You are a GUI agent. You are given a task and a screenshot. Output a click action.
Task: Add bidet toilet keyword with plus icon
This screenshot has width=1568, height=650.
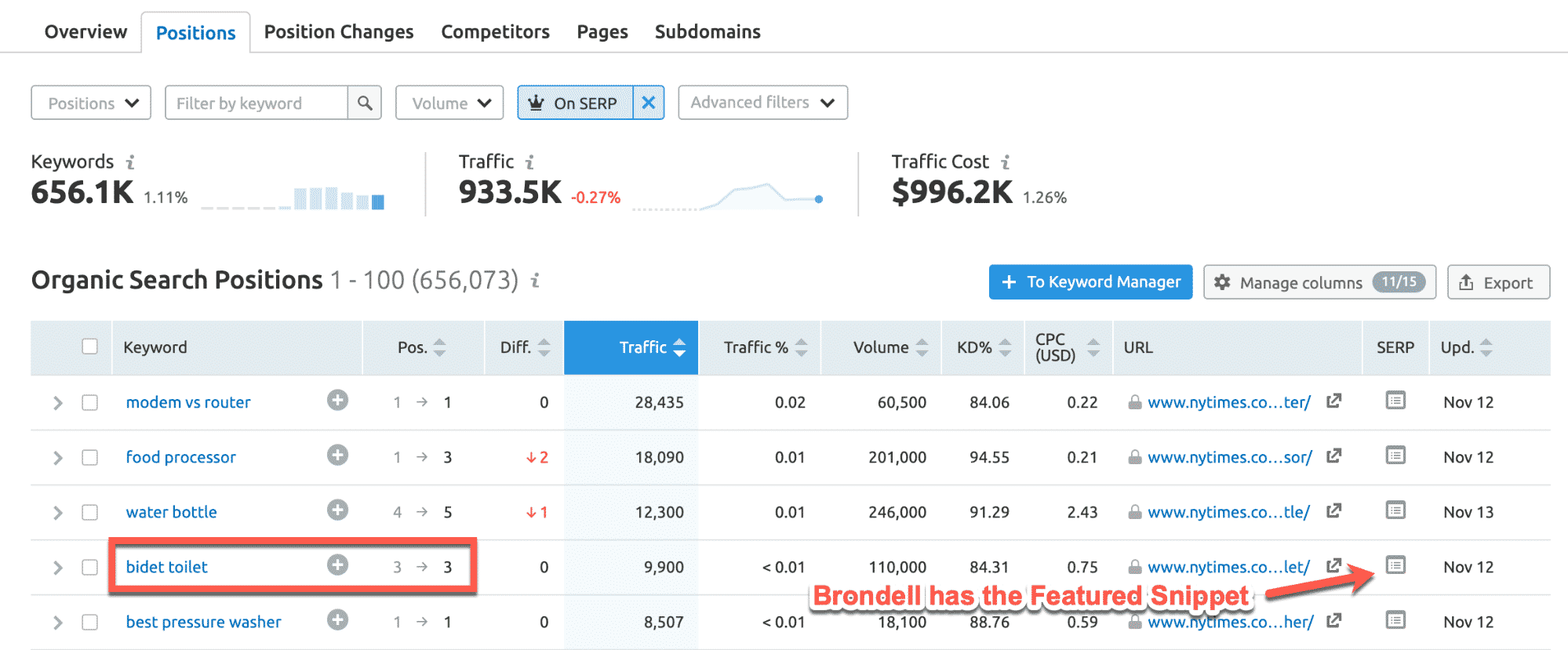tap(337, 565)
